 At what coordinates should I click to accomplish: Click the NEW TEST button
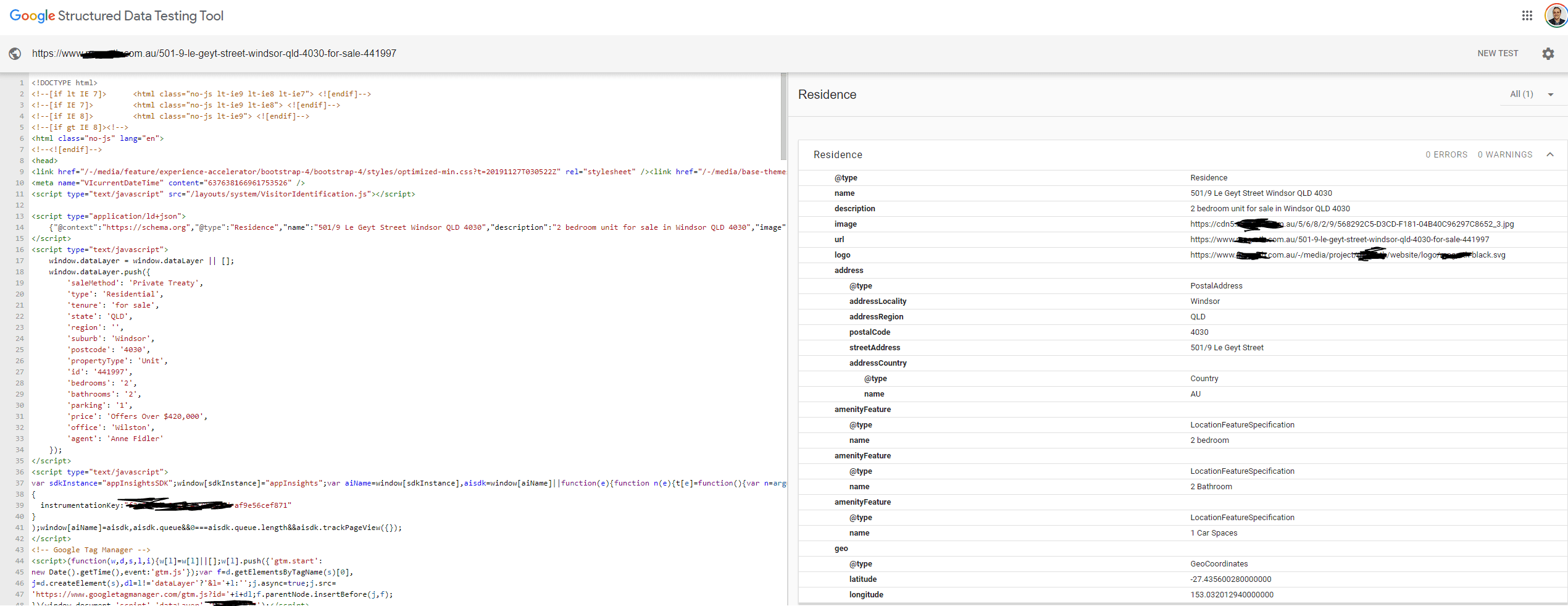tap(1498, 54)
